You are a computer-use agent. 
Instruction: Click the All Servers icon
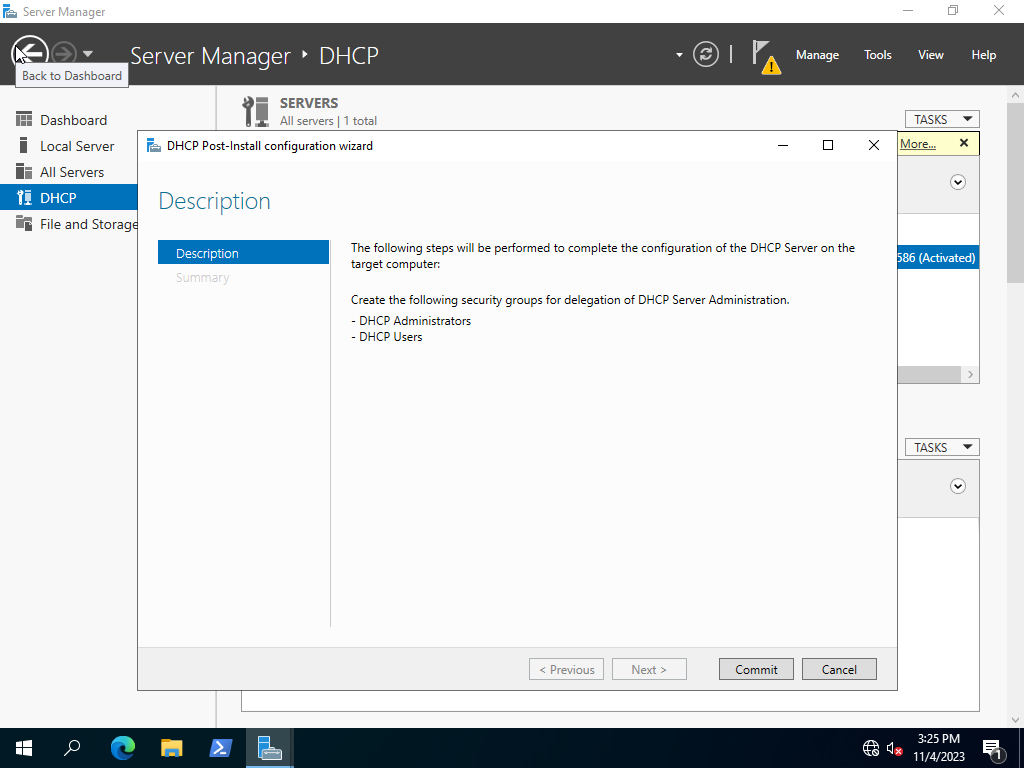pos(24,171)
